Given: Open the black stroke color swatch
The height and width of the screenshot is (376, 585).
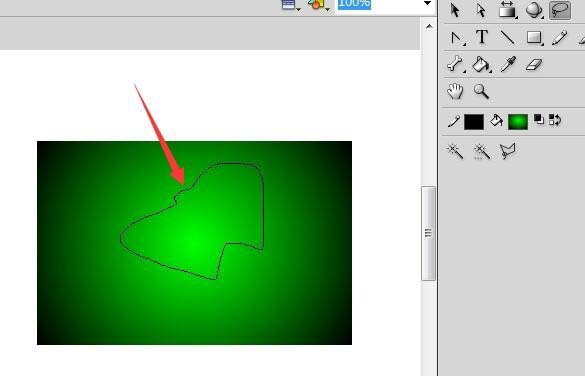Looking at the screenshot, I should [474, 122].
